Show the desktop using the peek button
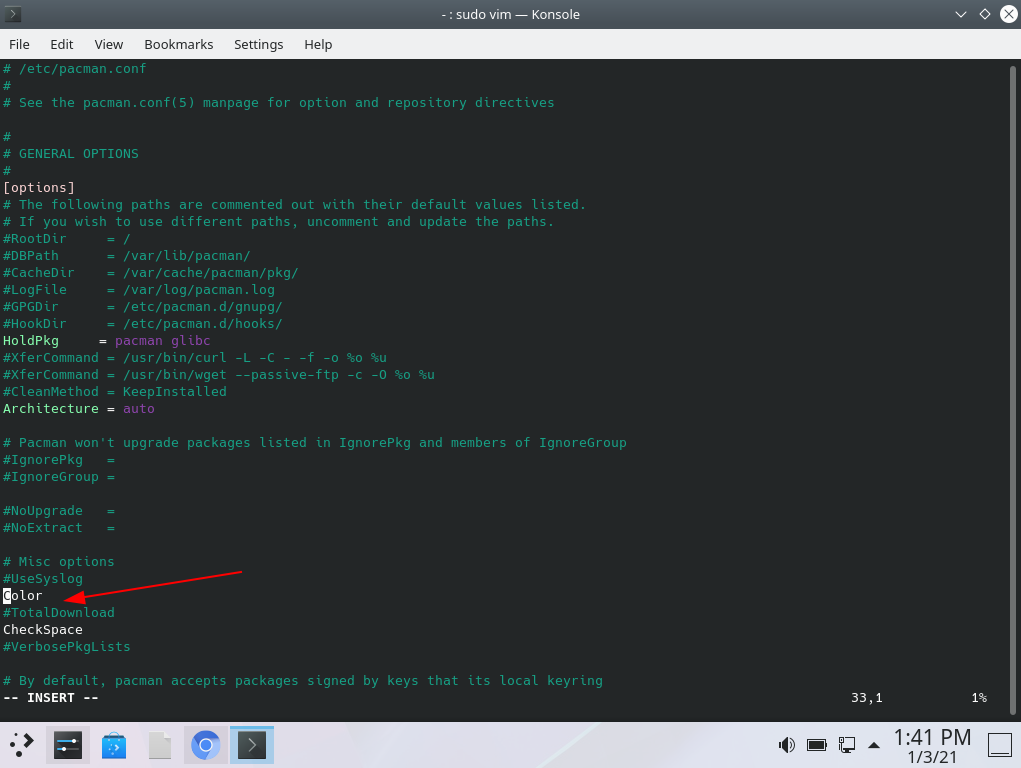The width and height of the screenshot is (1021, 768). pyautogui.click(x=999, y=745)
